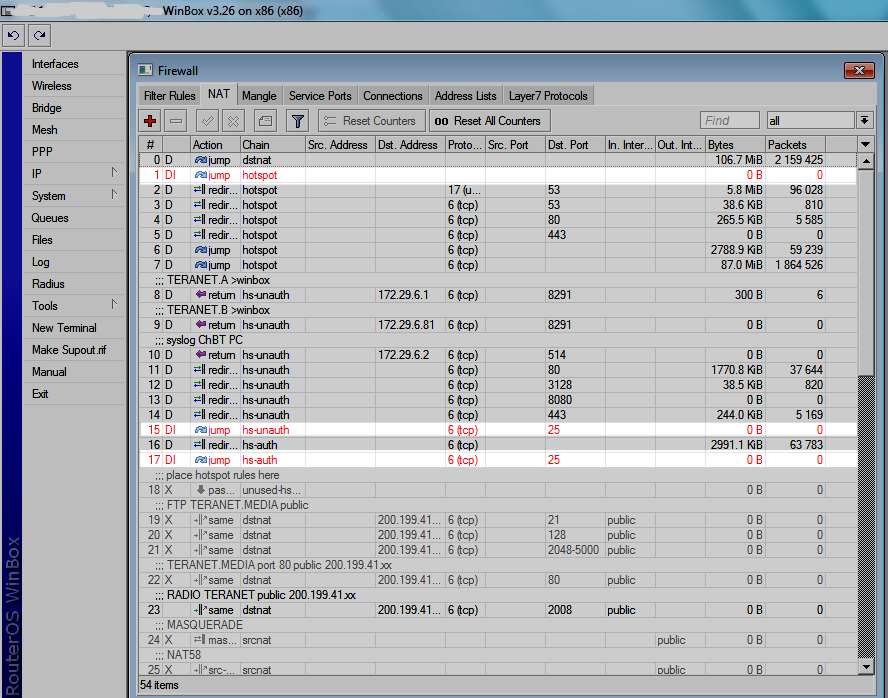Click the vertical scrollbar down arrow
This screenshot has height=698, width=888.
click(x=866, y=666)
